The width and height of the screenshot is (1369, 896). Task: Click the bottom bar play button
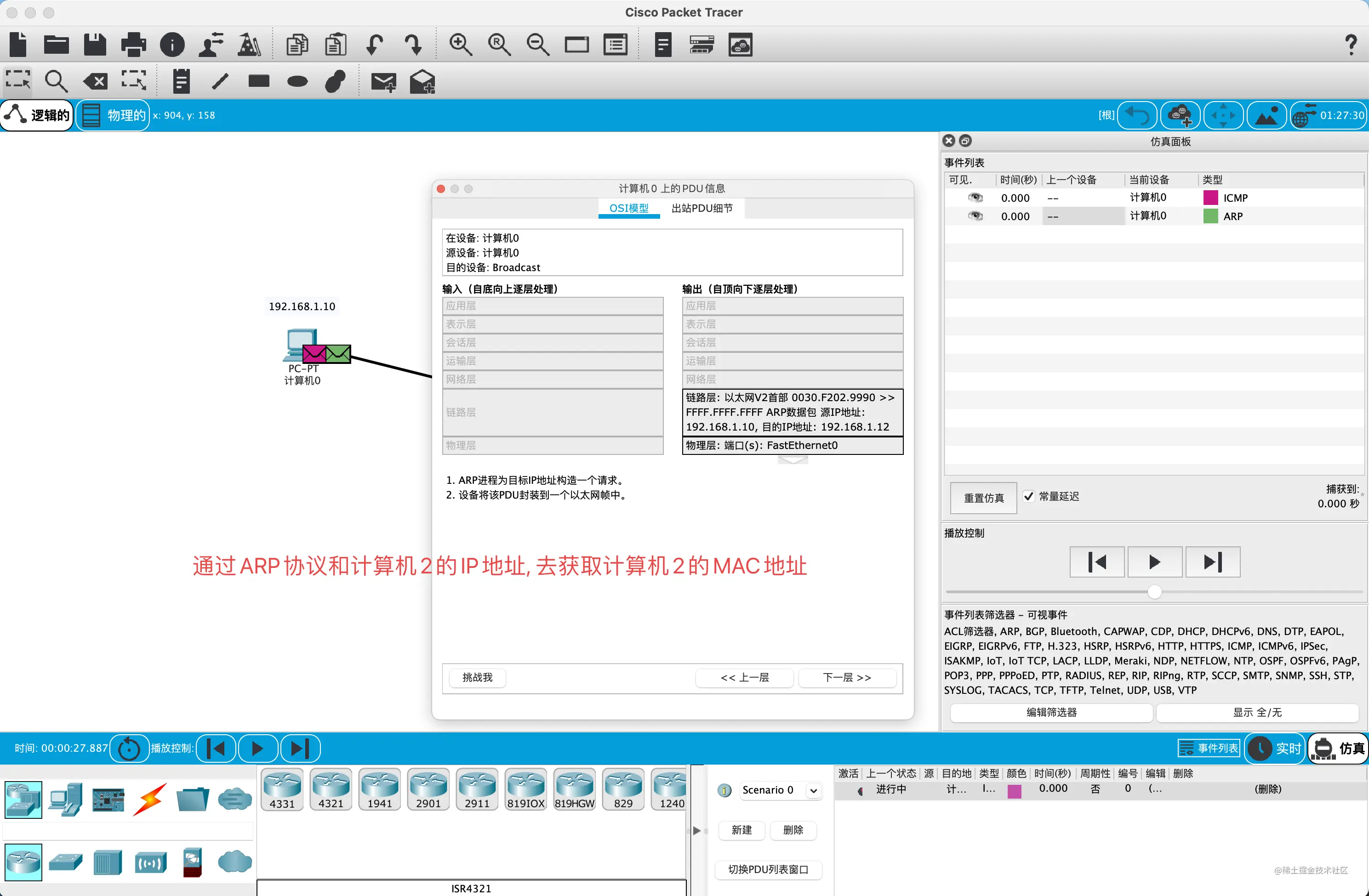258,748
